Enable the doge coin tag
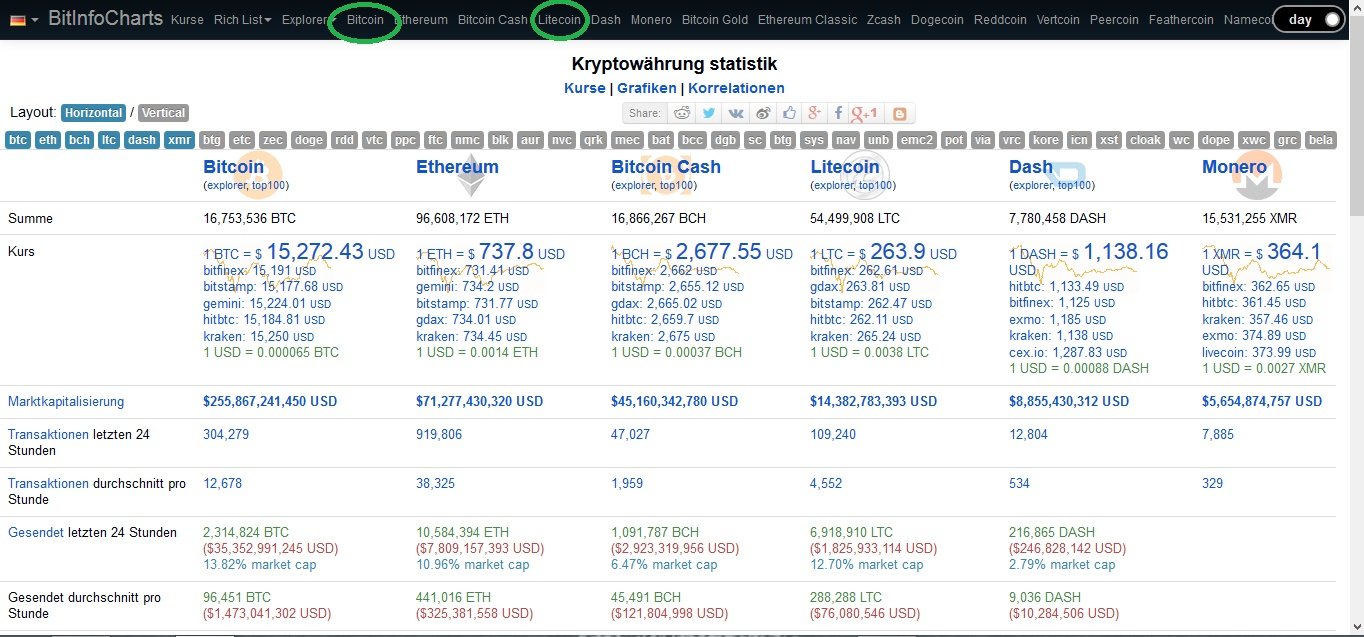This screenshot has height=637, width=1364. [x=309, y=140]
